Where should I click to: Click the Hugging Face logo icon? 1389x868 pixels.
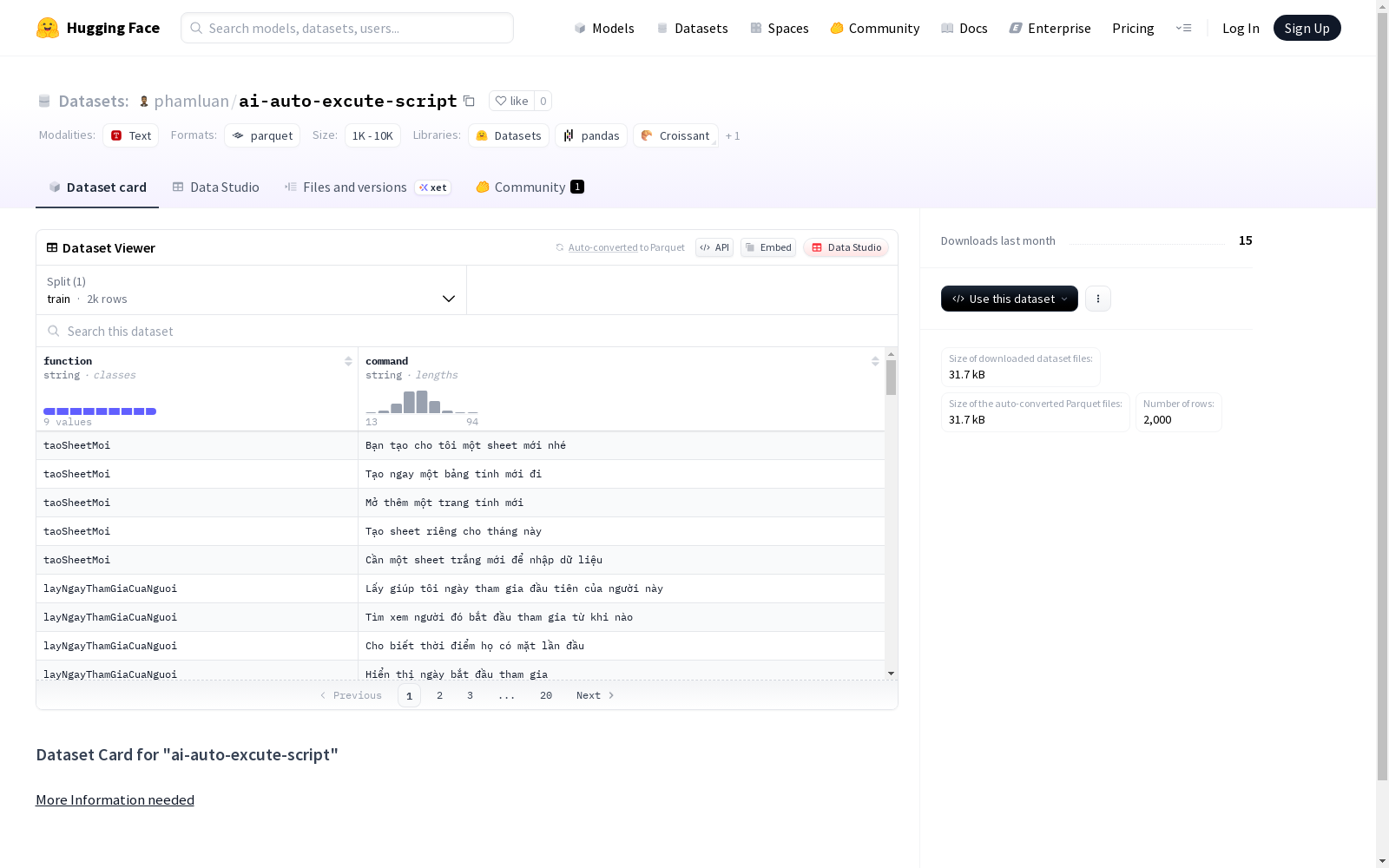[x=48, y=28]
